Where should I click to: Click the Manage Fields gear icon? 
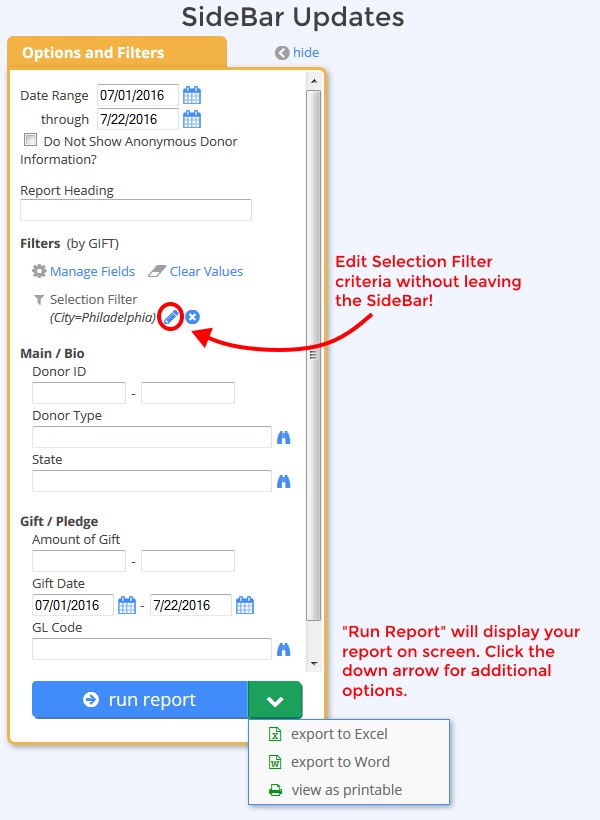click(x=39, y=271)
